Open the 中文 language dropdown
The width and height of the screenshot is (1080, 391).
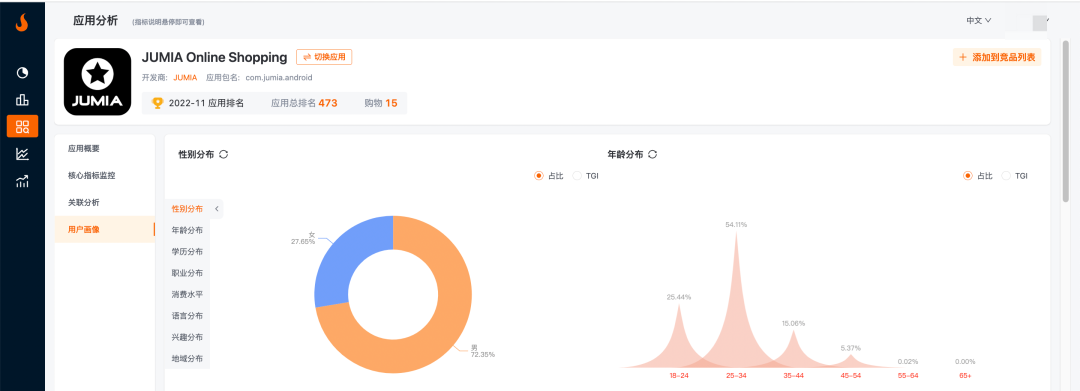(x=978, y=21)
